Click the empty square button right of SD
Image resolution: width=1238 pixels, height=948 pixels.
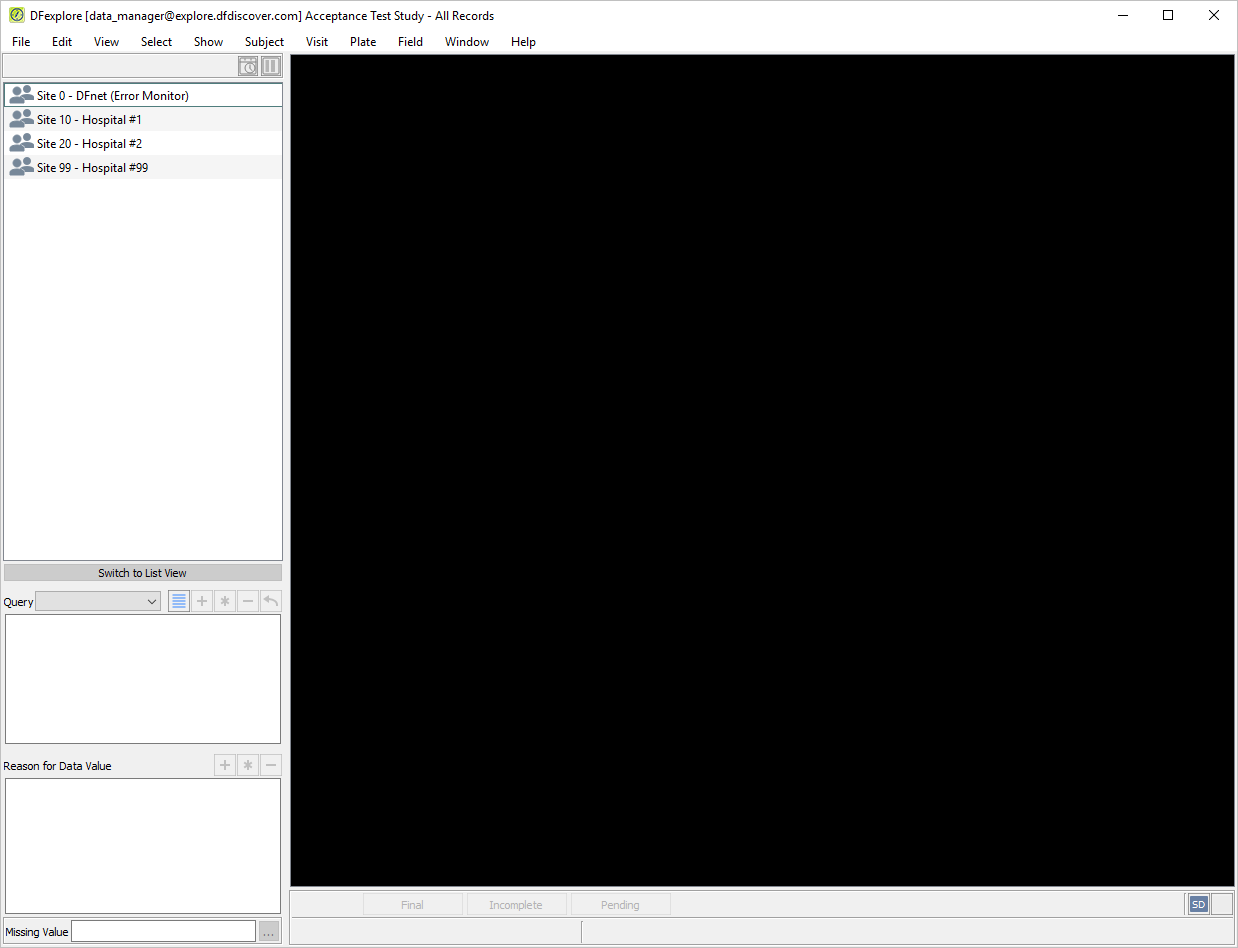[x=1222, y=904]
